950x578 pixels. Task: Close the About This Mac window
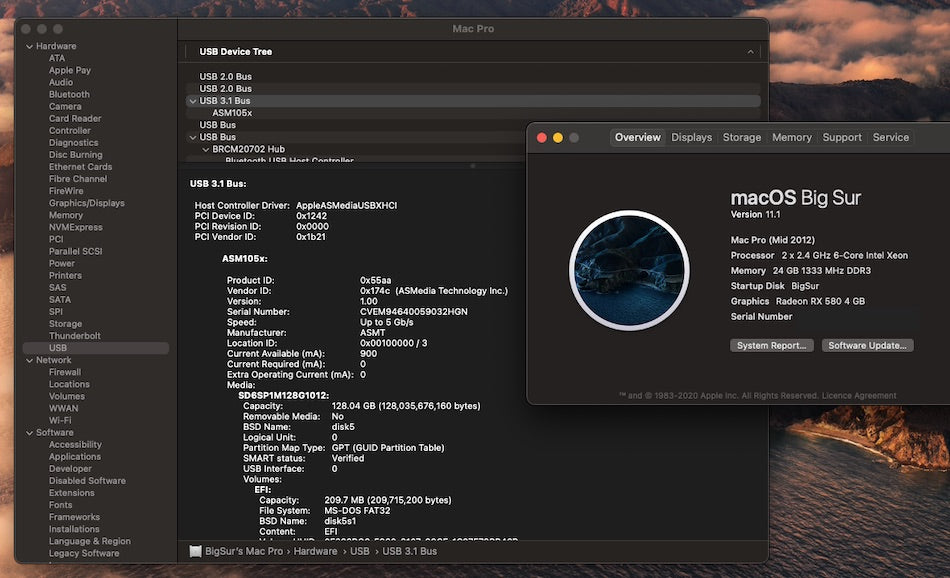click(x=542, y=138)
